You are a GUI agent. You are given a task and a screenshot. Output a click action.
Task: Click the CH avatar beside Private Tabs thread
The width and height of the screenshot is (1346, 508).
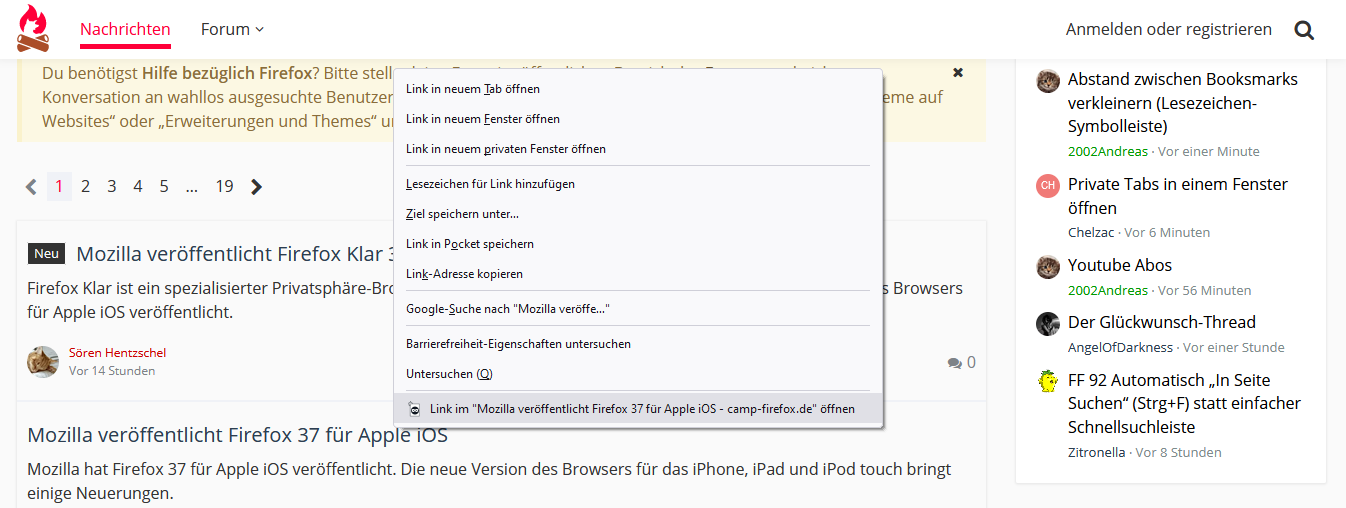point(1048,186)
